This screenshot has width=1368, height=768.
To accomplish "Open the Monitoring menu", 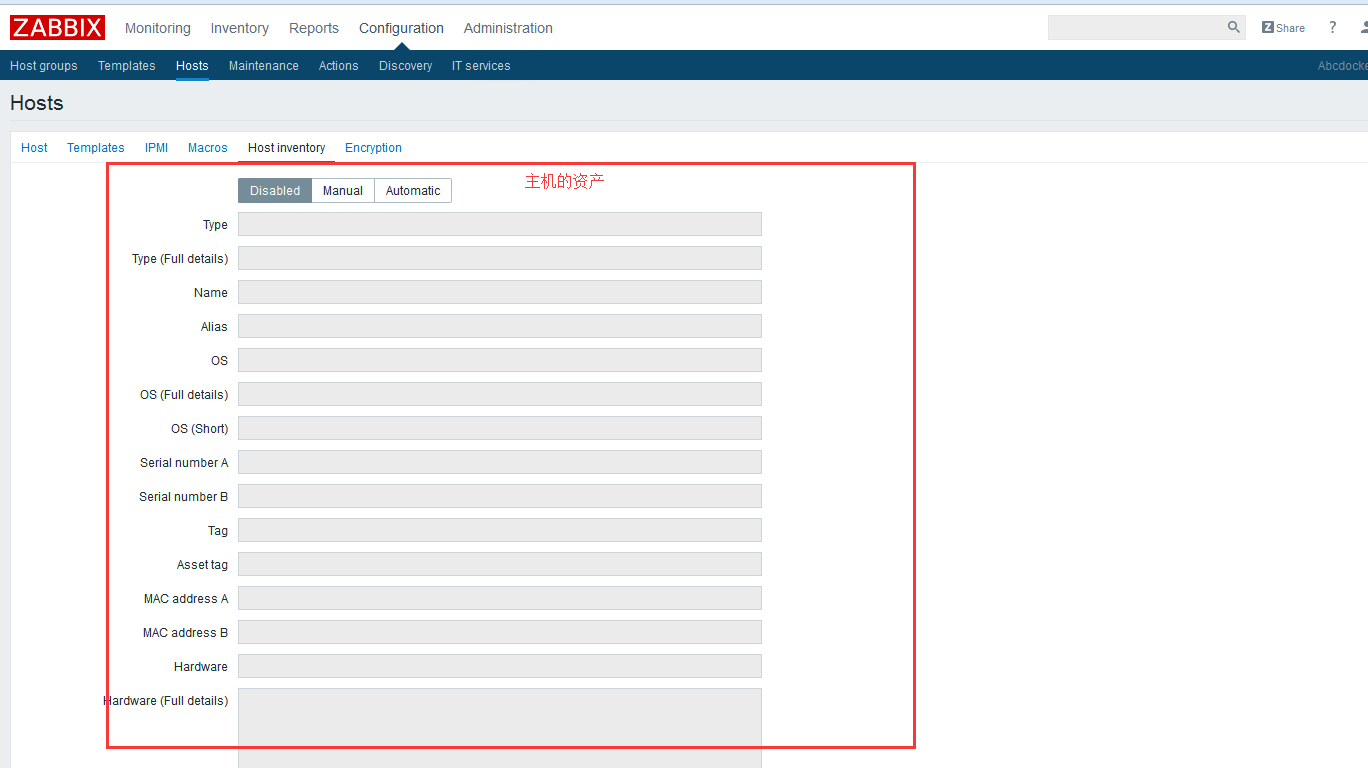I will tap(158, 28).
